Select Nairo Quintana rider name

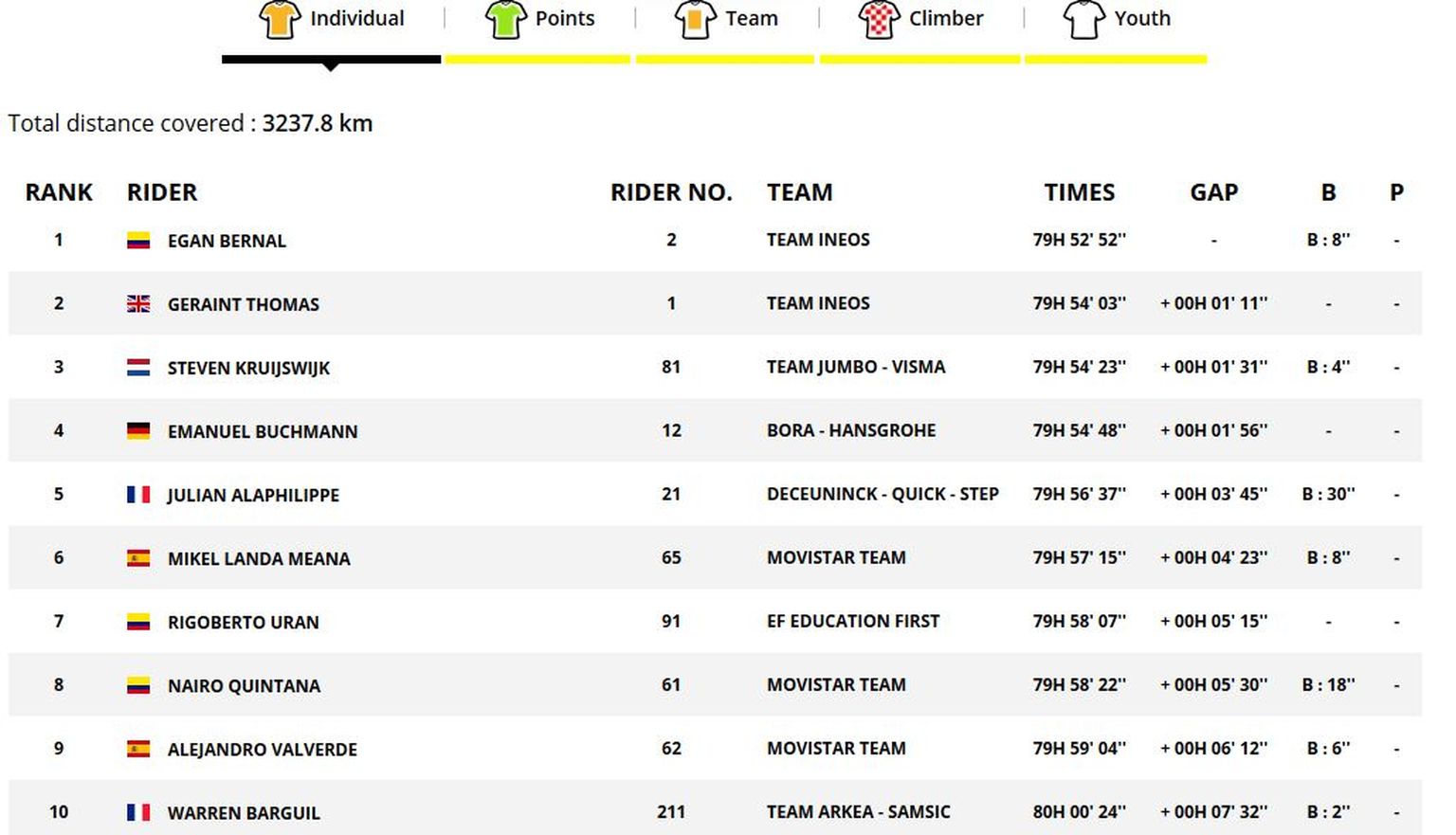244,685
